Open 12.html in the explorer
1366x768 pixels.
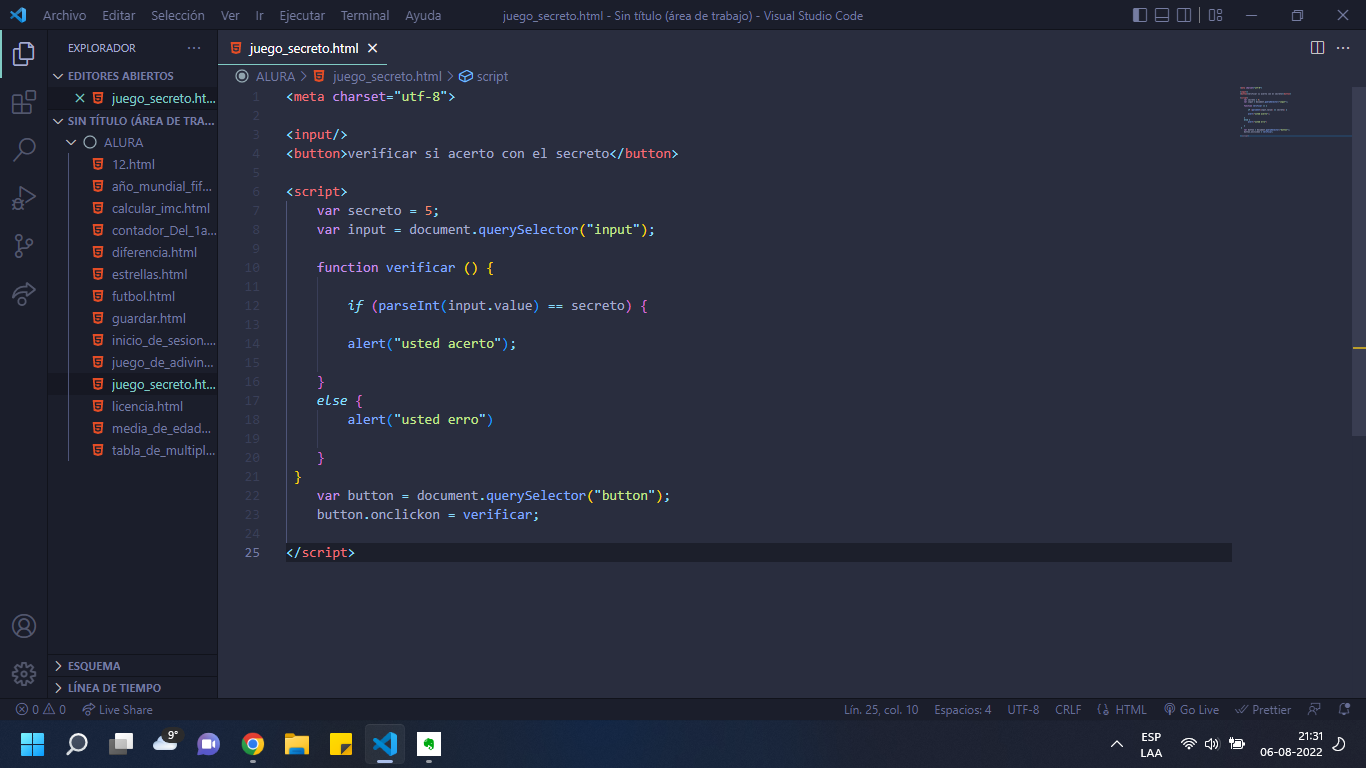tap(132, 164)
